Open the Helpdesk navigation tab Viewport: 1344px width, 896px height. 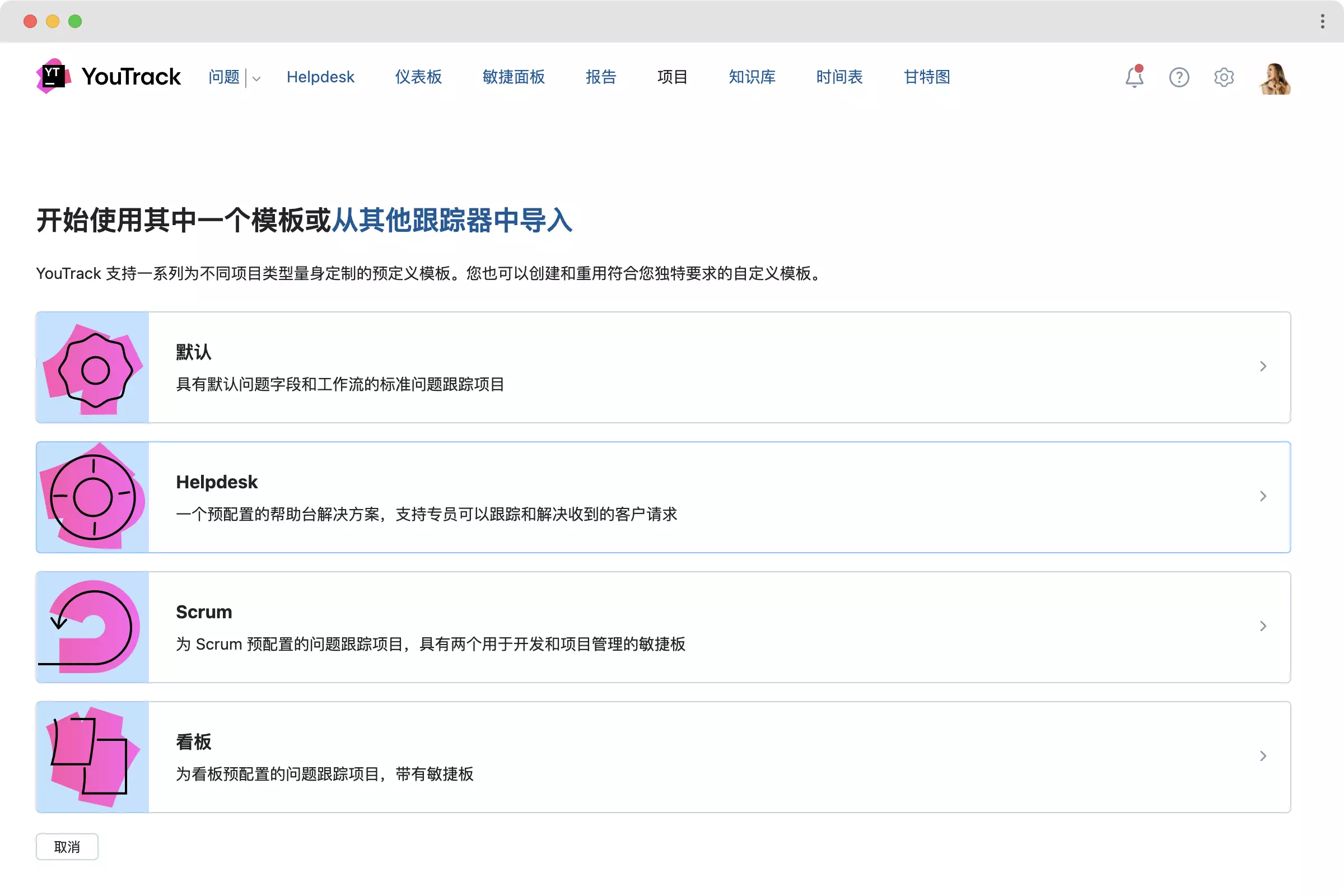point(320,77)
